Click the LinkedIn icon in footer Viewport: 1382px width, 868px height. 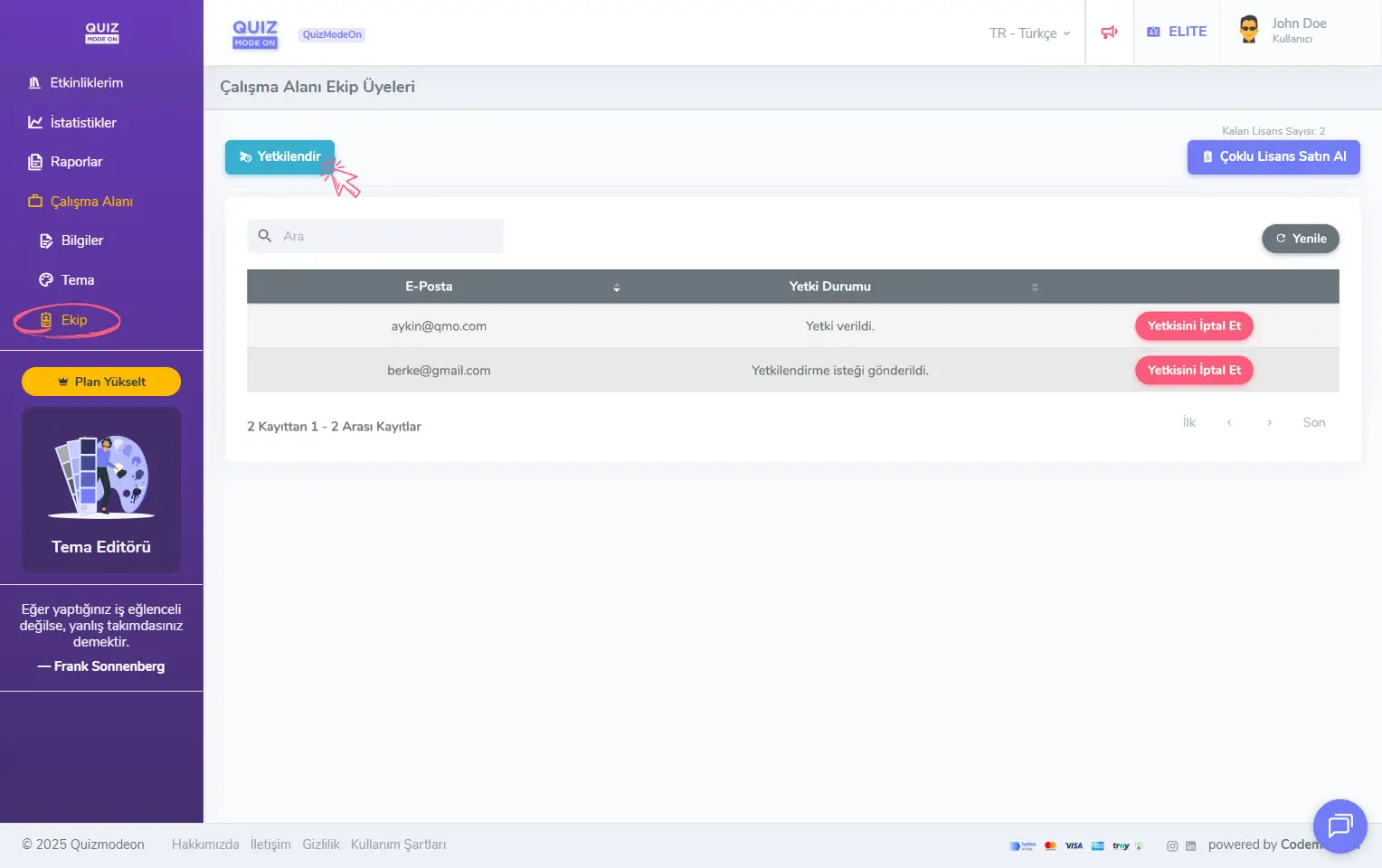coord(1190,846)
